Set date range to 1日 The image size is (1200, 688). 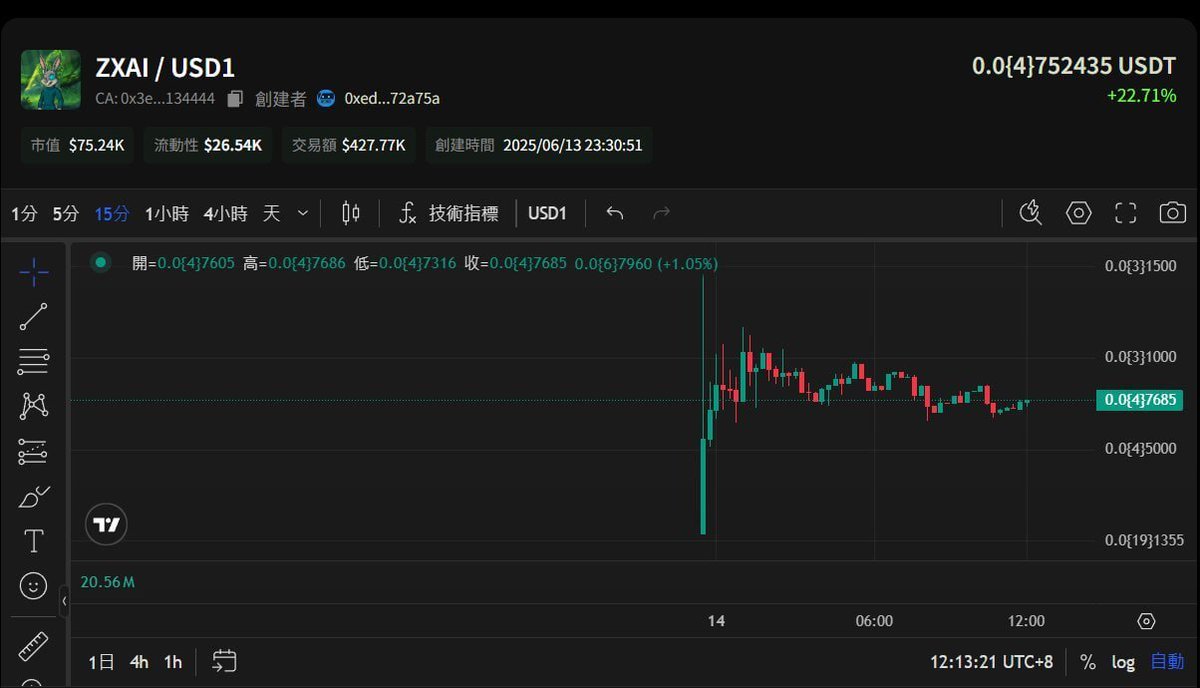tap(101, 662)
